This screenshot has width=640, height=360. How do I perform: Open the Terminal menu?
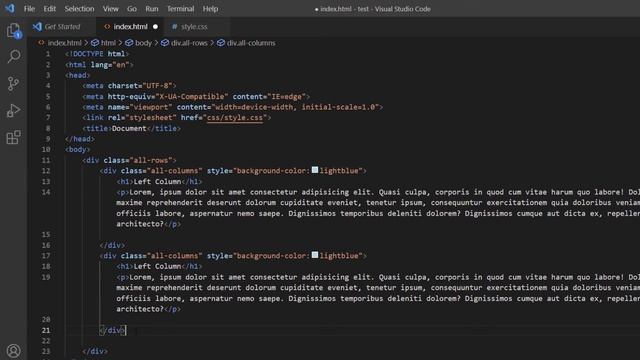click(x=180, y=9)
